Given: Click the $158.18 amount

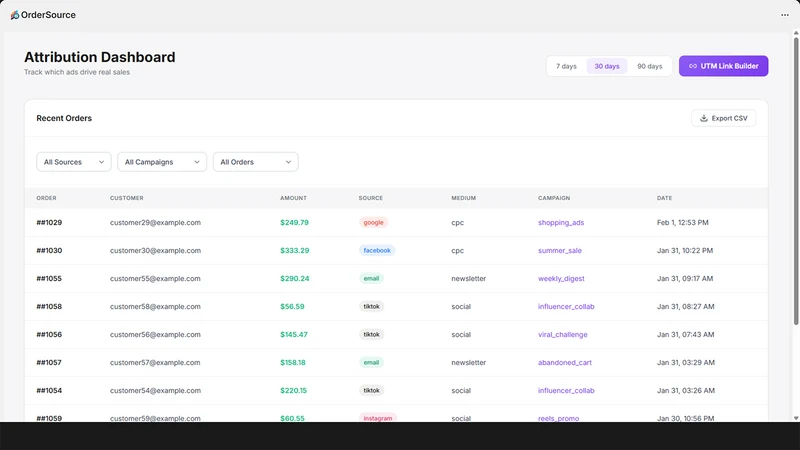Looking at the screenshot, I should pyautogui.click(x=293, y=363).
